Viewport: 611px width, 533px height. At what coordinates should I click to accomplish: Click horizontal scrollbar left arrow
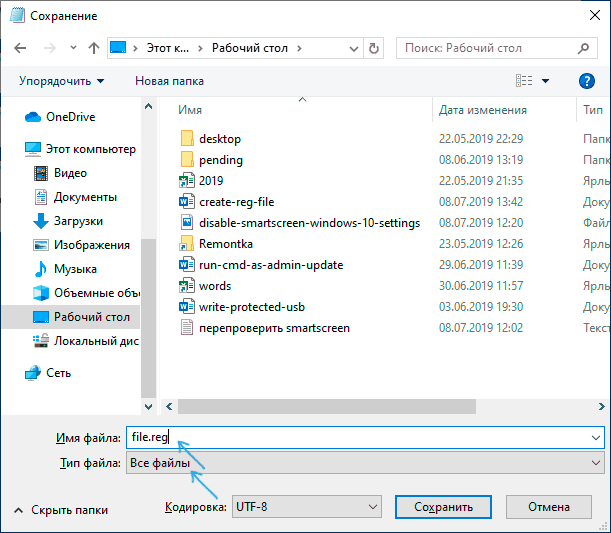[x=169, y=407]
